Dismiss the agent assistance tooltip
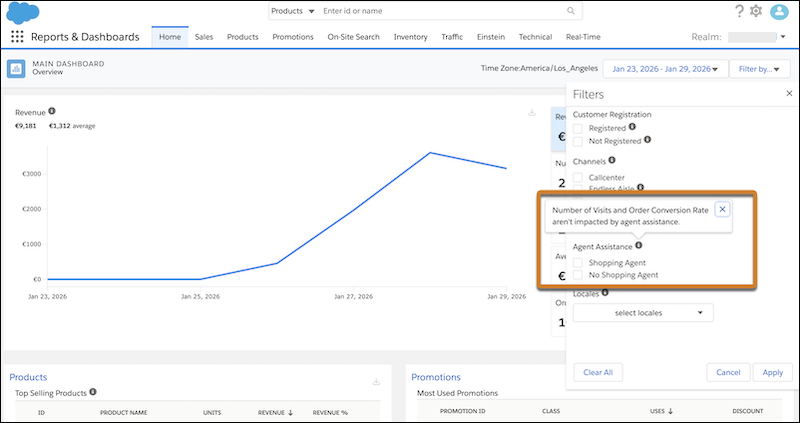The width and height of the screenshot is (800, 423). pyautogui.click(x=722, y=209)
